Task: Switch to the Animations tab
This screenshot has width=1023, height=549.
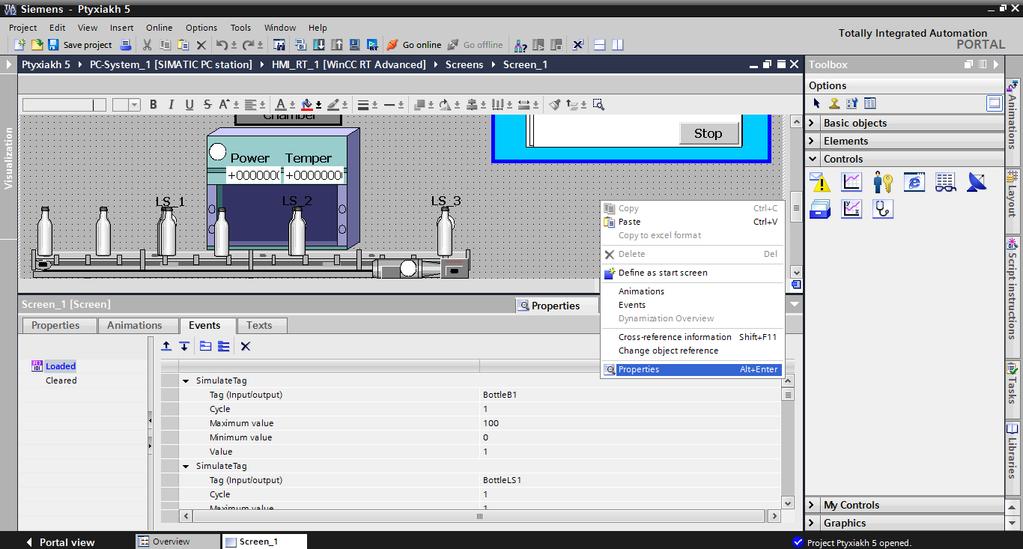Action: click(134, 325)
